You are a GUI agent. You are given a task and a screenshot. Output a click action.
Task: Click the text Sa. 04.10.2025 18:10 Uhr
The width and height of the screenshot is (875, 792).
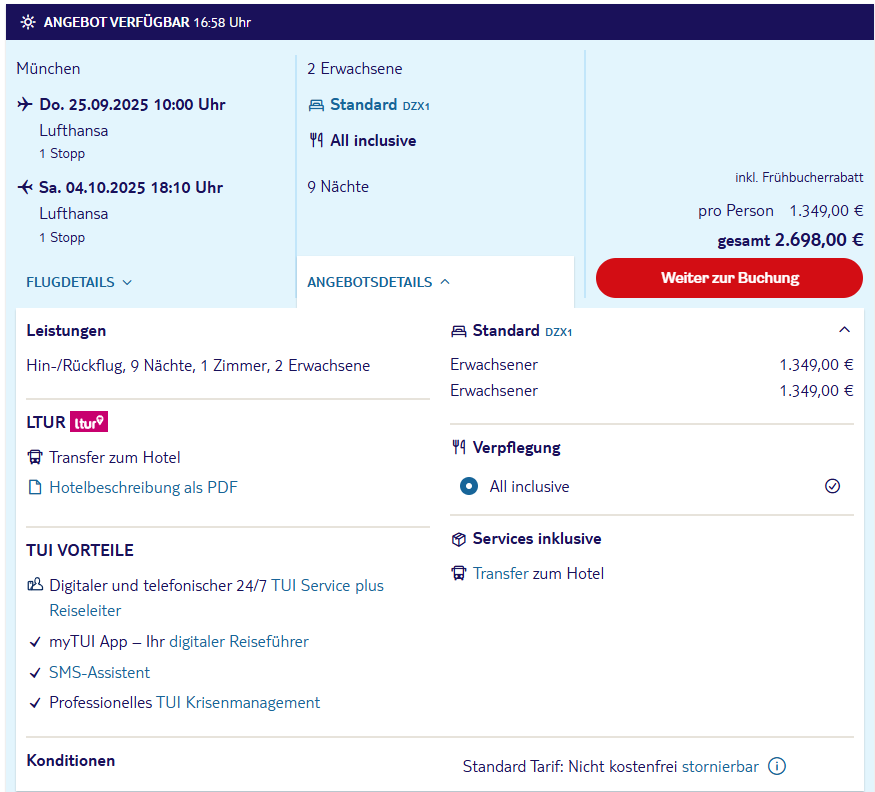point(131,187)
